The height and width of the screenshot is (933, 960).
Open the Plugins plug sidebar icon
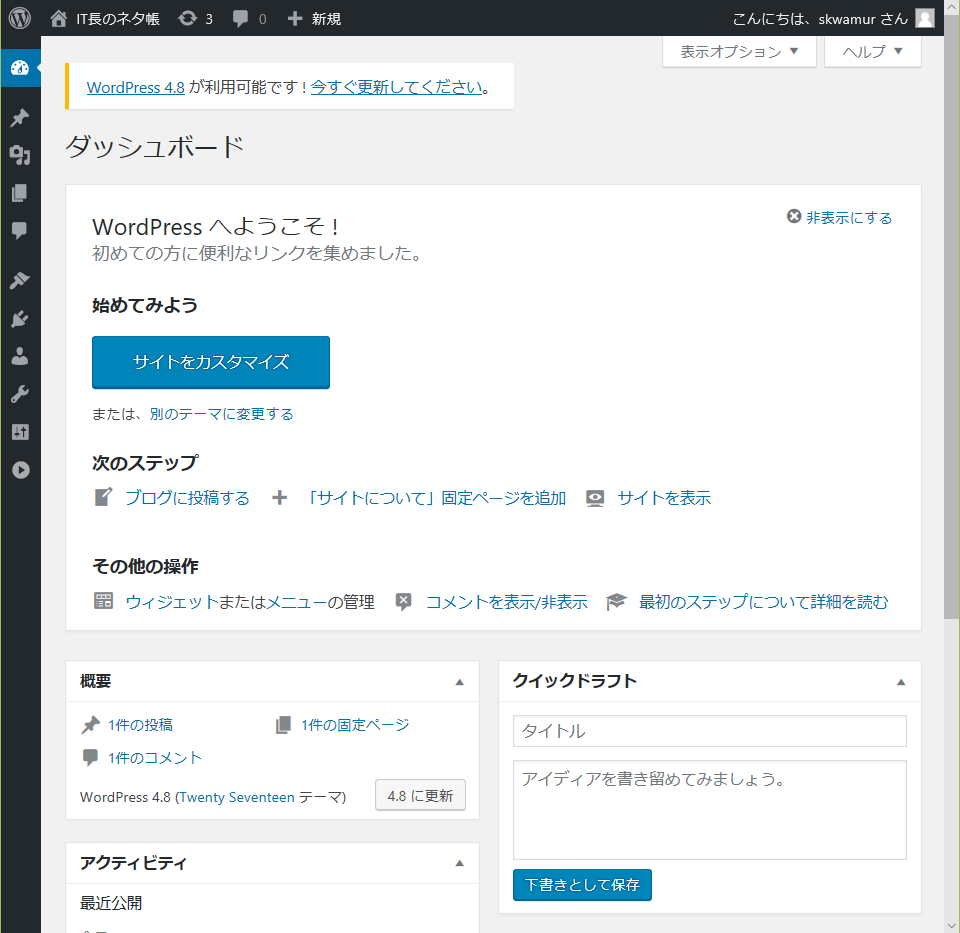point(20,318)
